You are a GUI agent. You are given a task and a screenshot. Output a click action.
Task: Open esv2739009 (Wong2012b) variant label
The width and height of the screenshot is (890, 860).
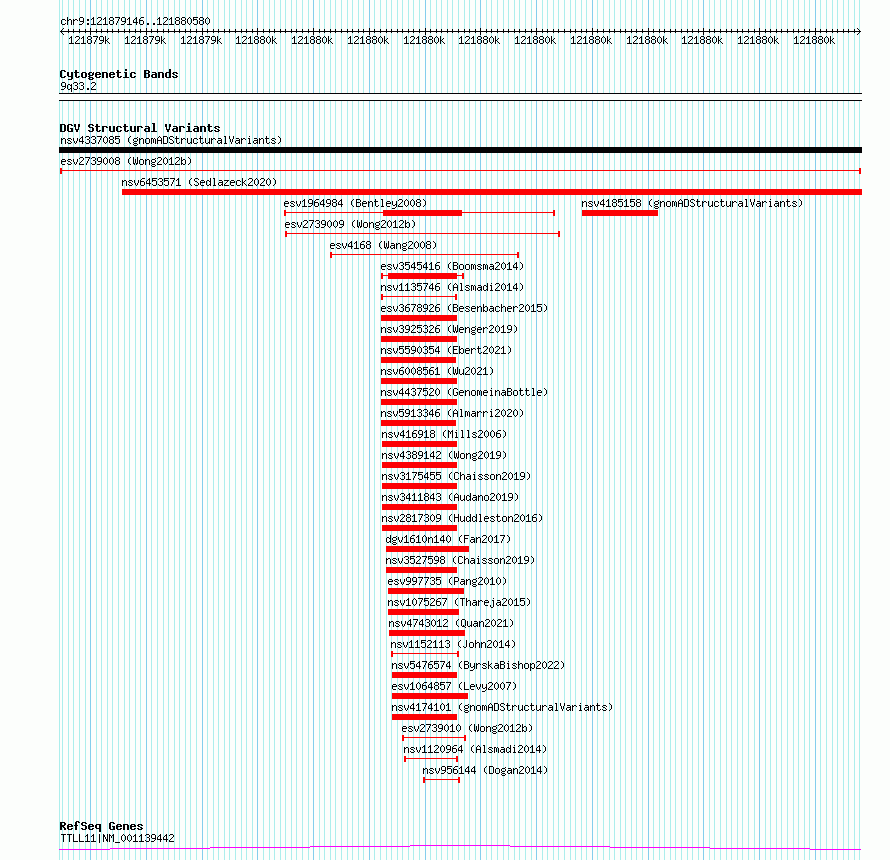[x=350, y=224]
